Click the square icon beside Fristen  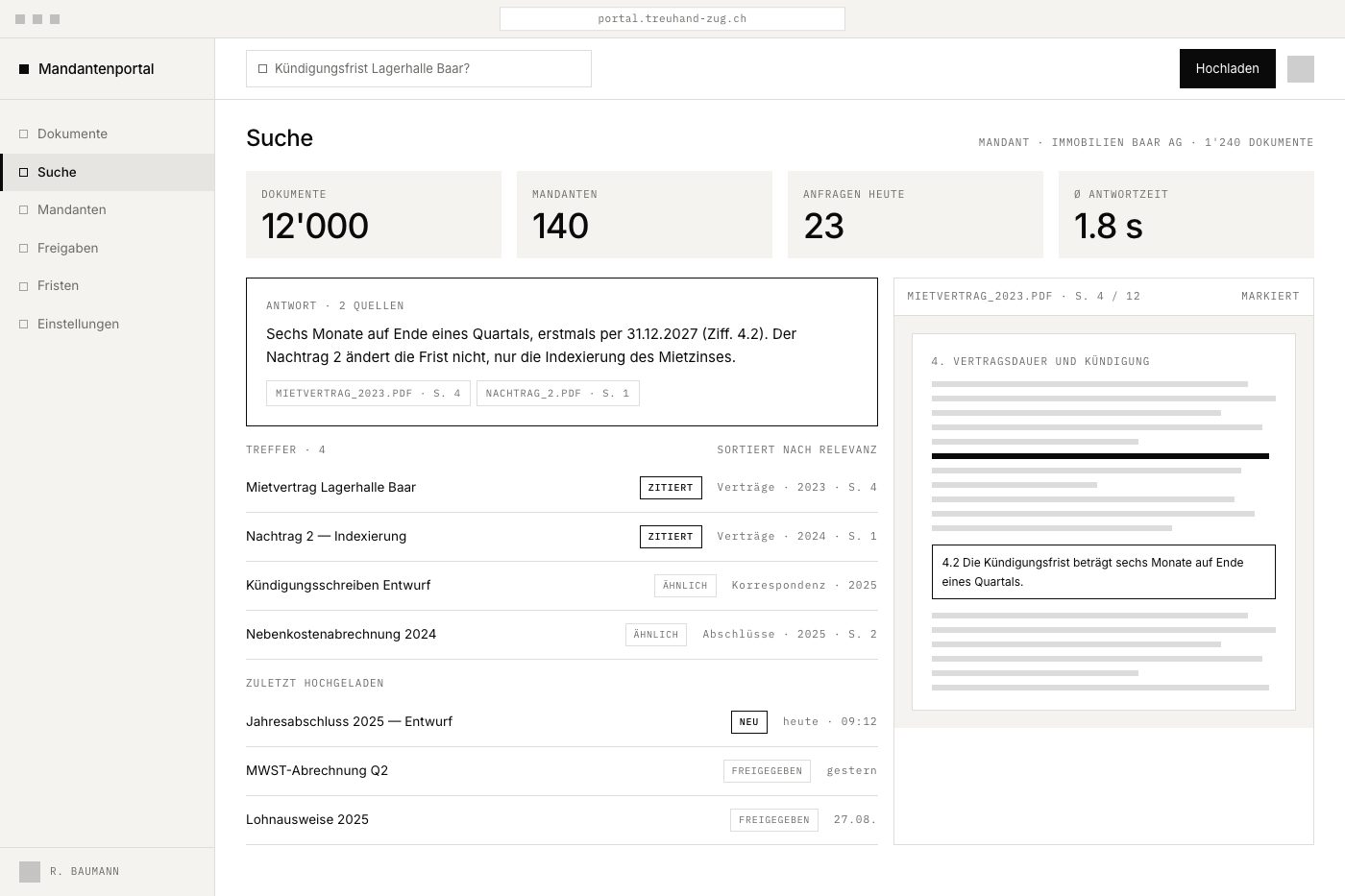pos(24,285)
